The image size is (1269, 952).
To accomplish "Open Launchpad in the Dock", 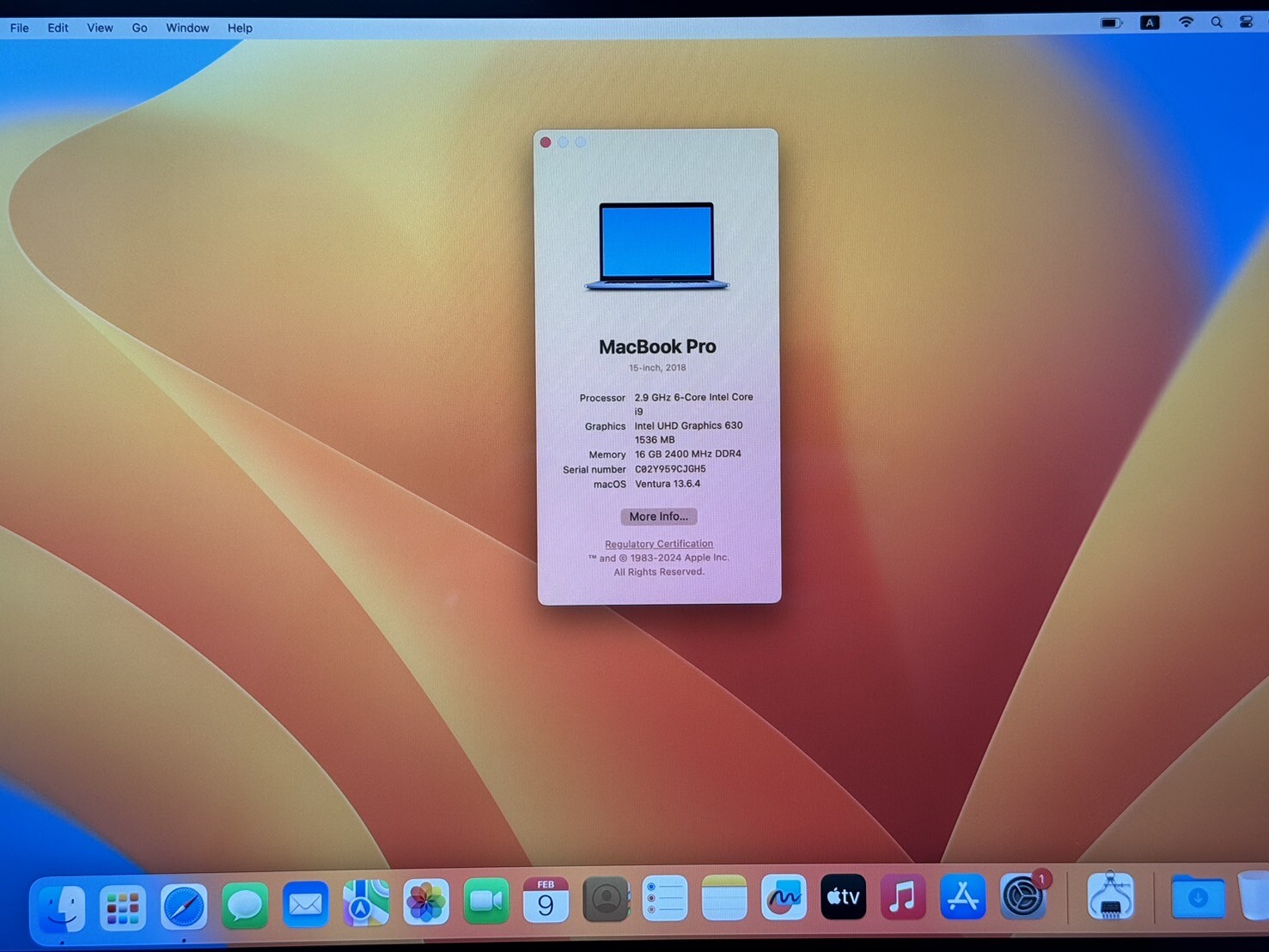I will (x=123, y=908).
